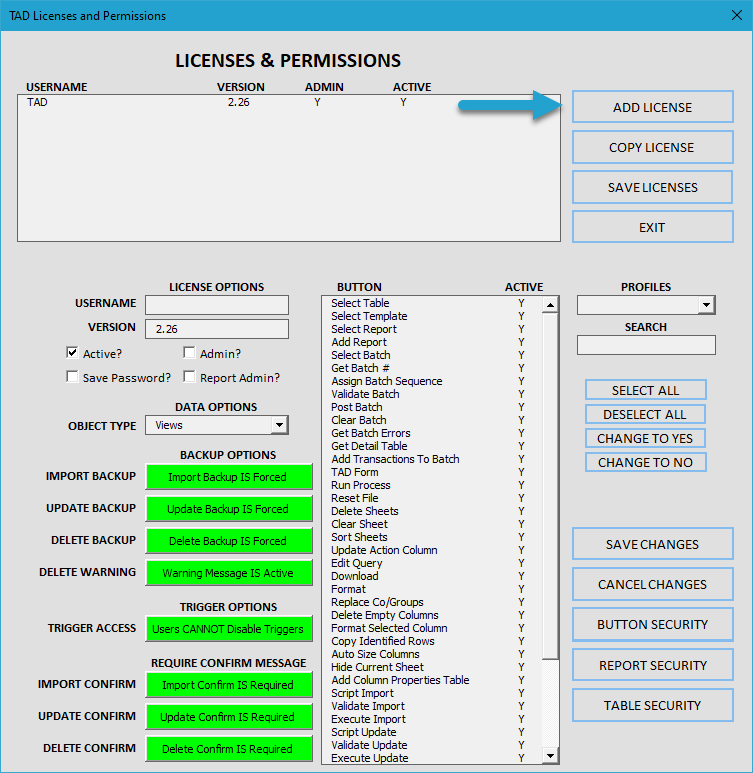Screen dimensions: 753x773
Task: Toggle Delete Backup IS Forced
Action: (x=229, y=541)
